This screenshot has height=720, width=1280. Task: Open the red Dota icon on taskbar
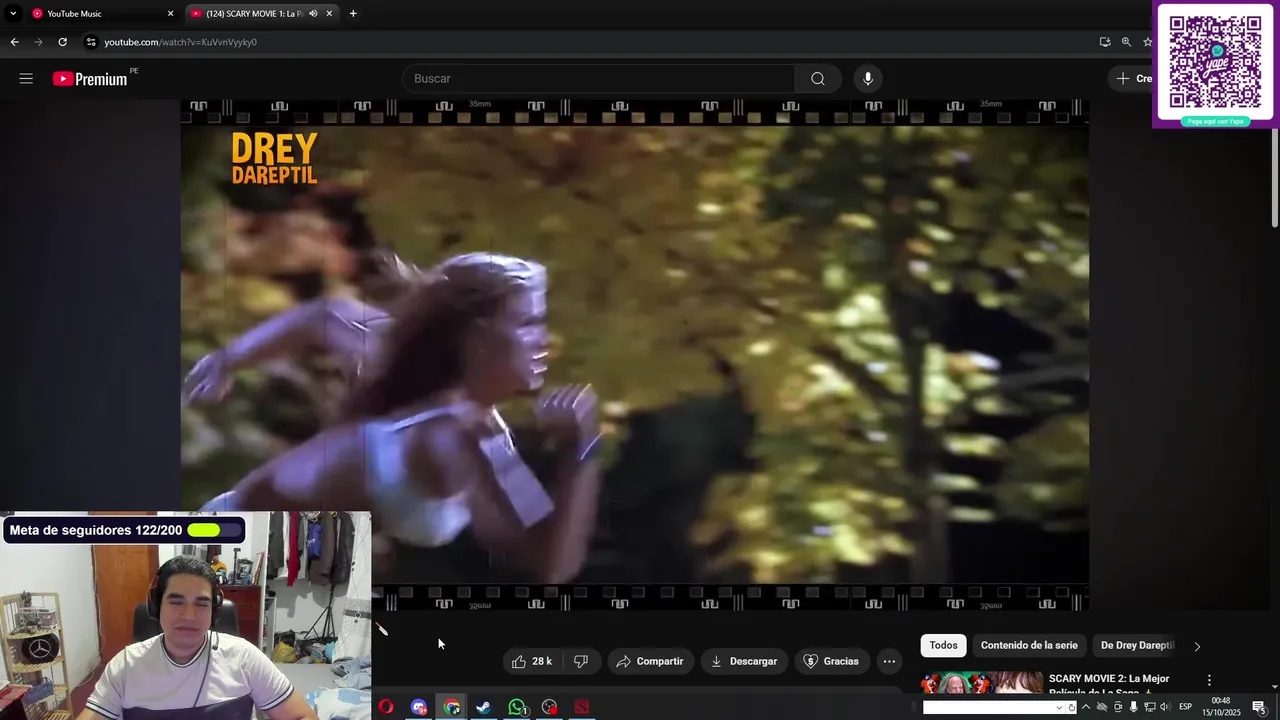pyautogui.click(x=581, y=707)
